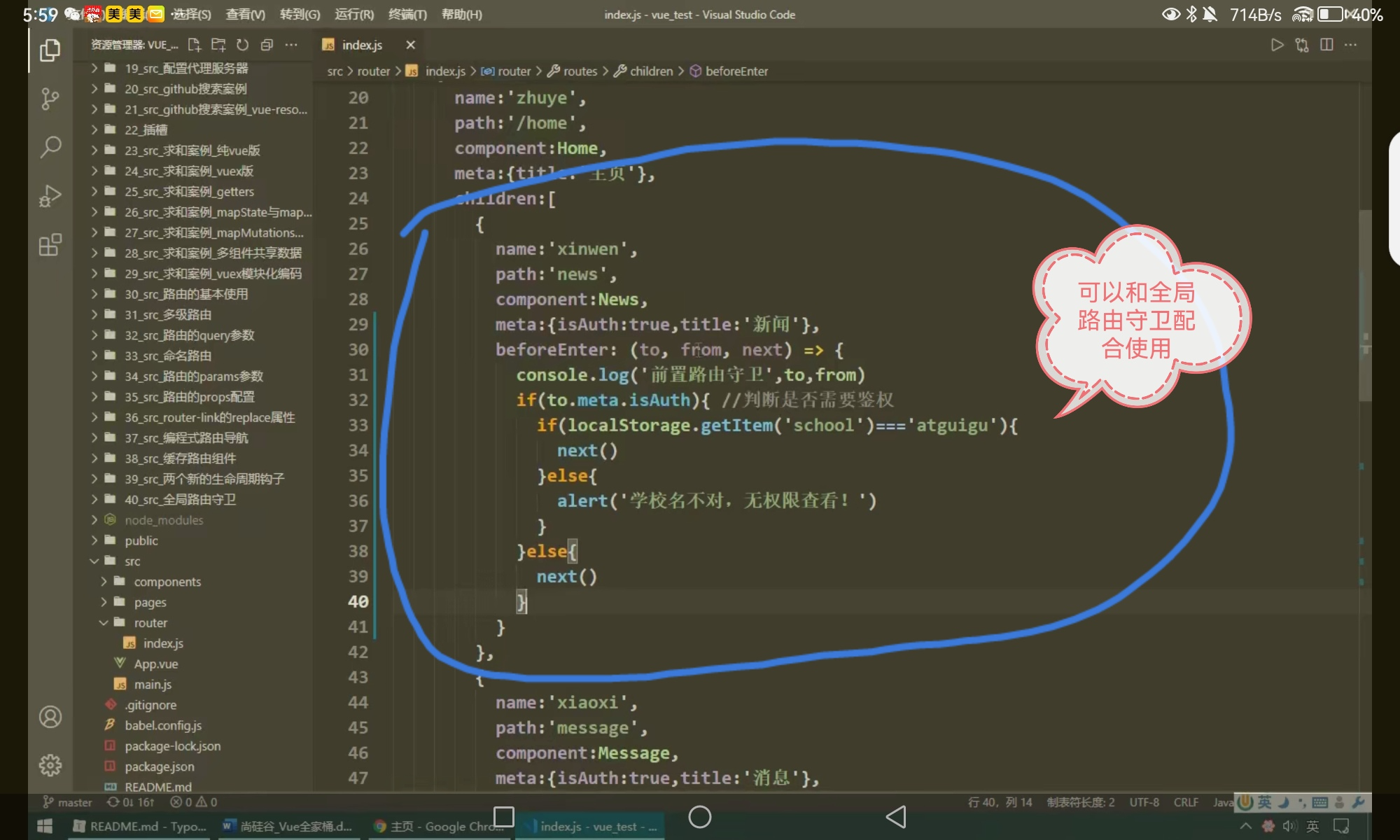Click the editor vertical scrollbar
Image resolution: width=1400 pixels, height=840 pixels.
(1364, 306)
